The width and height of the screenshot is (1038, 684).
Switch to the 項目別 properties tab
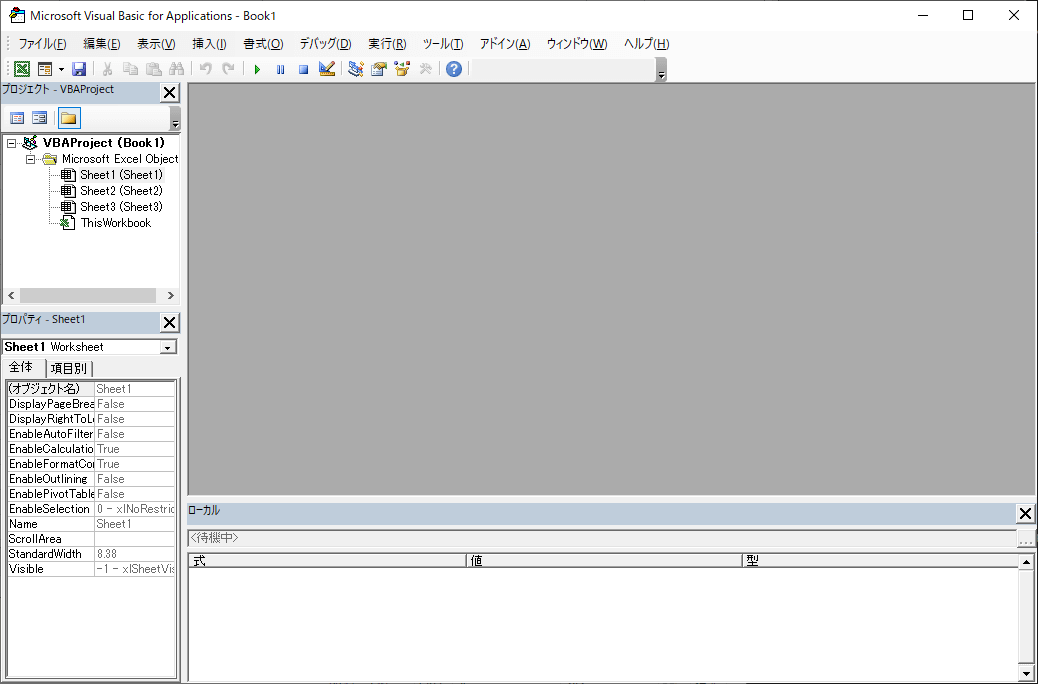(68, 368)
